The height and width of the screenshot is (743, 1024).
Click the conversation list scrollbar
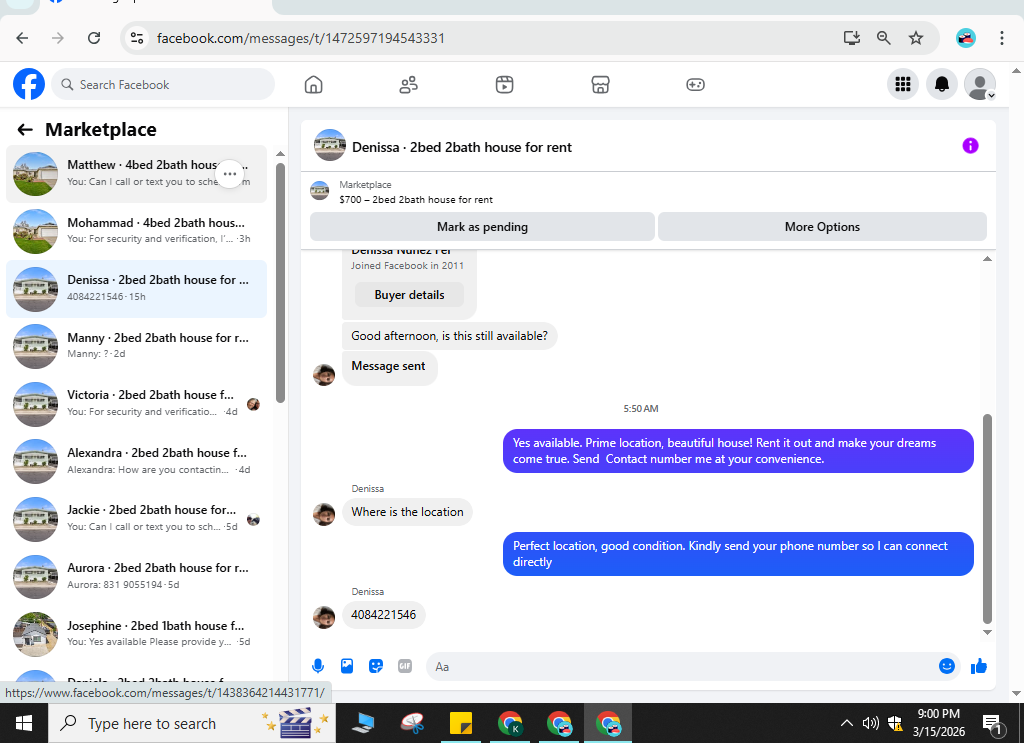tap(280, 283)
